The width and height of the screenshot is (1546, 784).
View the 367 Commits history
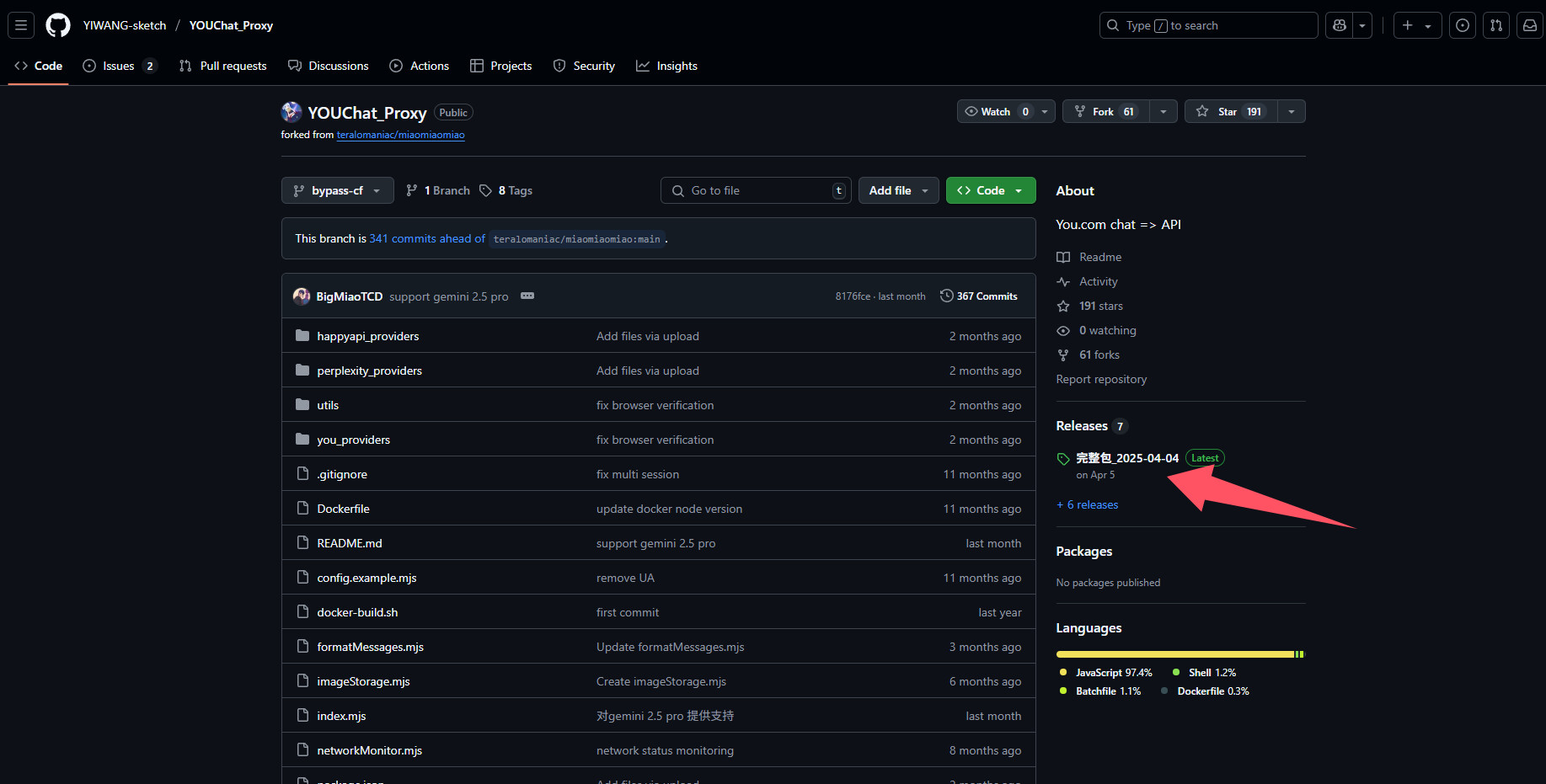pyautogui.click(x=979, y=296)
